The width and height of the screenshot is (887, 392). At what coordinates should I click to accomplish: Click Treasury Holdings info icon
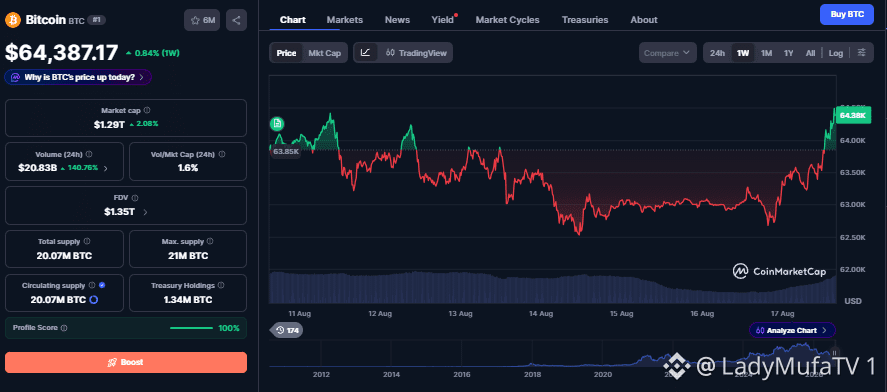click(x=221, y=286)
